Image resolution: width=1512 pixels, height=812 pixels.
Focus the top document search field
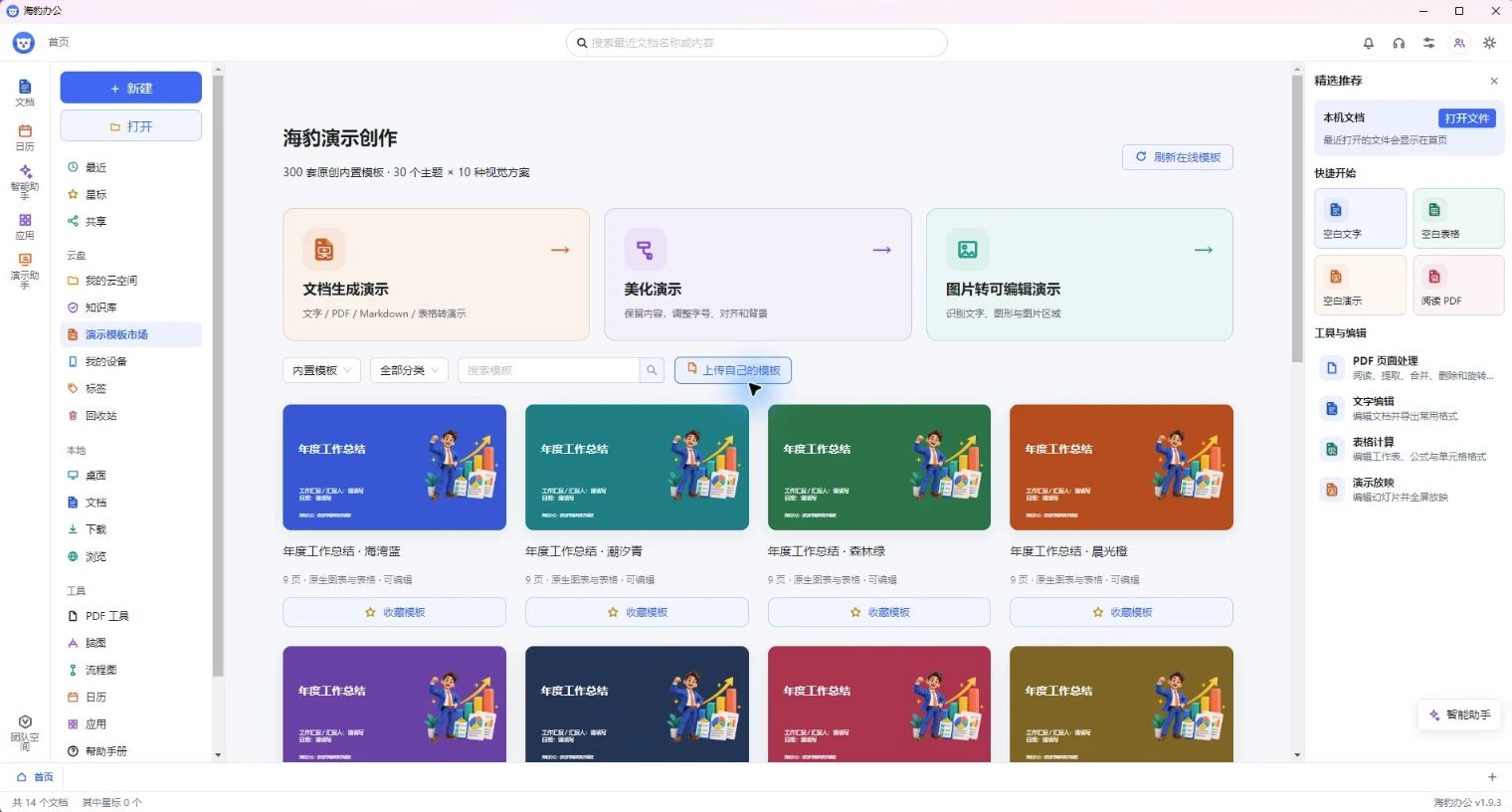point(757,43)
